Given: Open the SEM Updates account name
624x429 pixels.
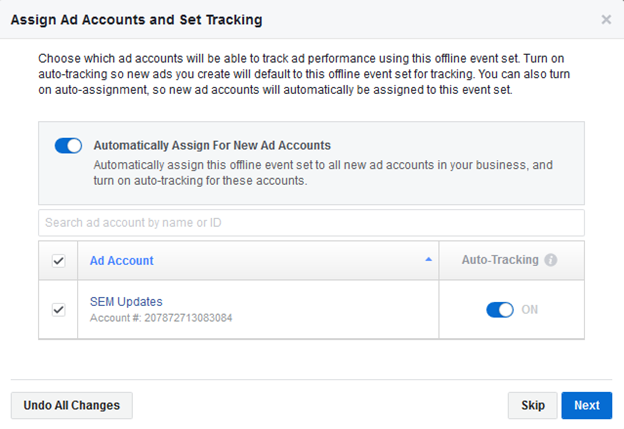Looking at the screenshot, I should point(126,302).
